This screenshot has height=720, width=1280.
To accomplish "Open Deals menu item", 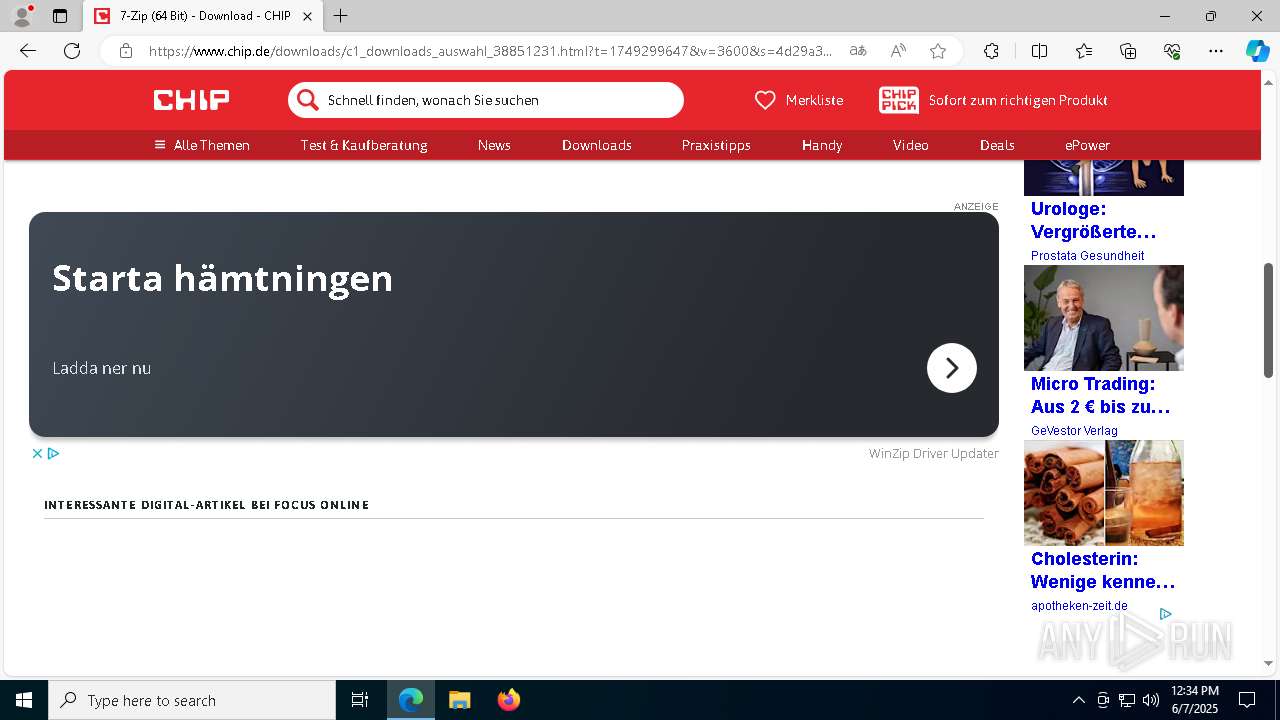I will 997,145.
